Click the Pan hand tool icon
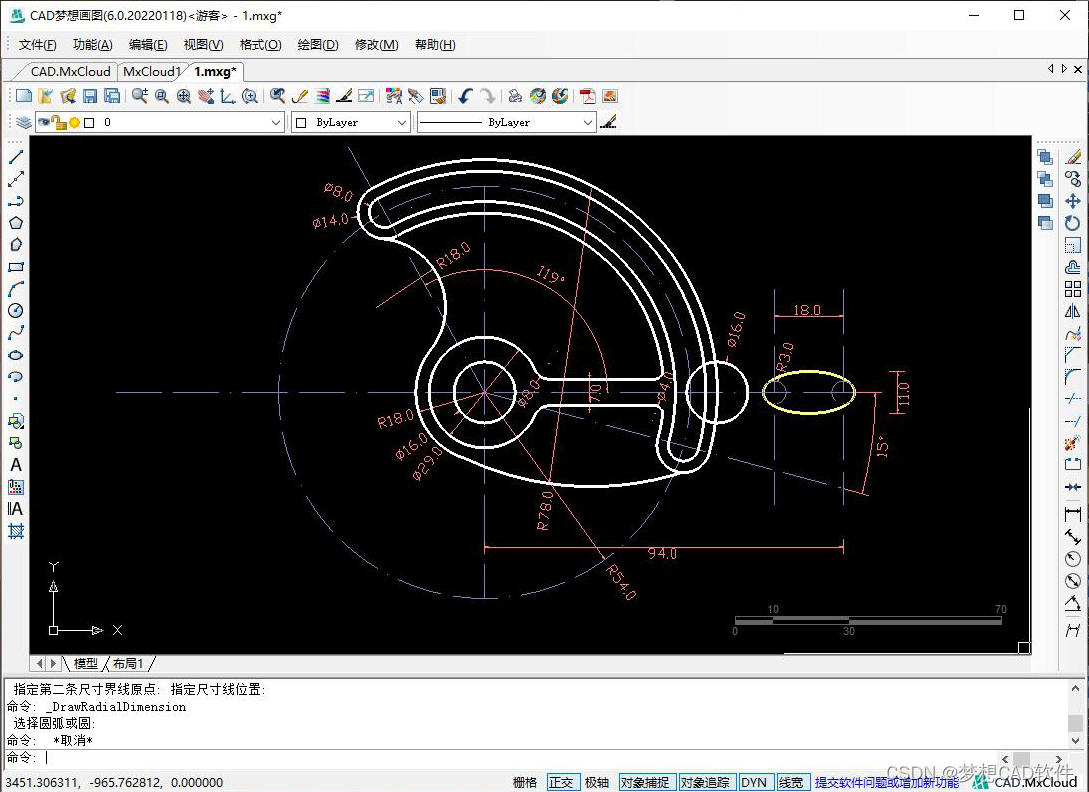1089x792 pixels. [206, 96]
